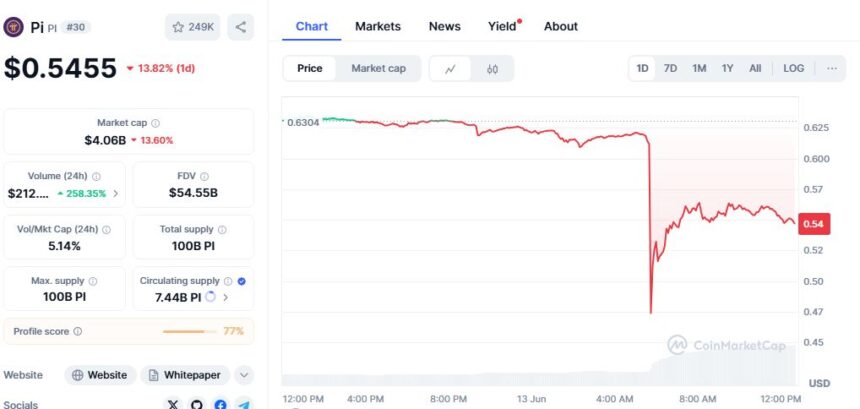Select the 7D time range
860x409 pixels.
[670, 68]
